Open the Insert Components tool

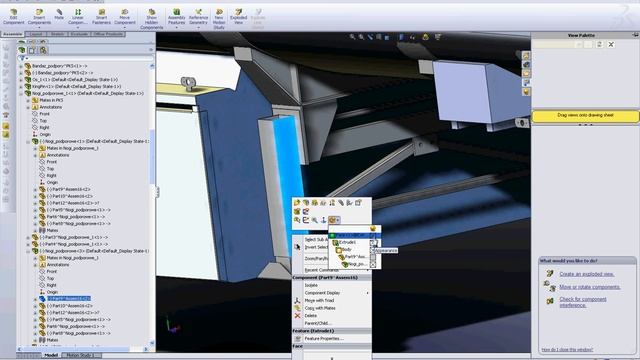click(39, 17)
